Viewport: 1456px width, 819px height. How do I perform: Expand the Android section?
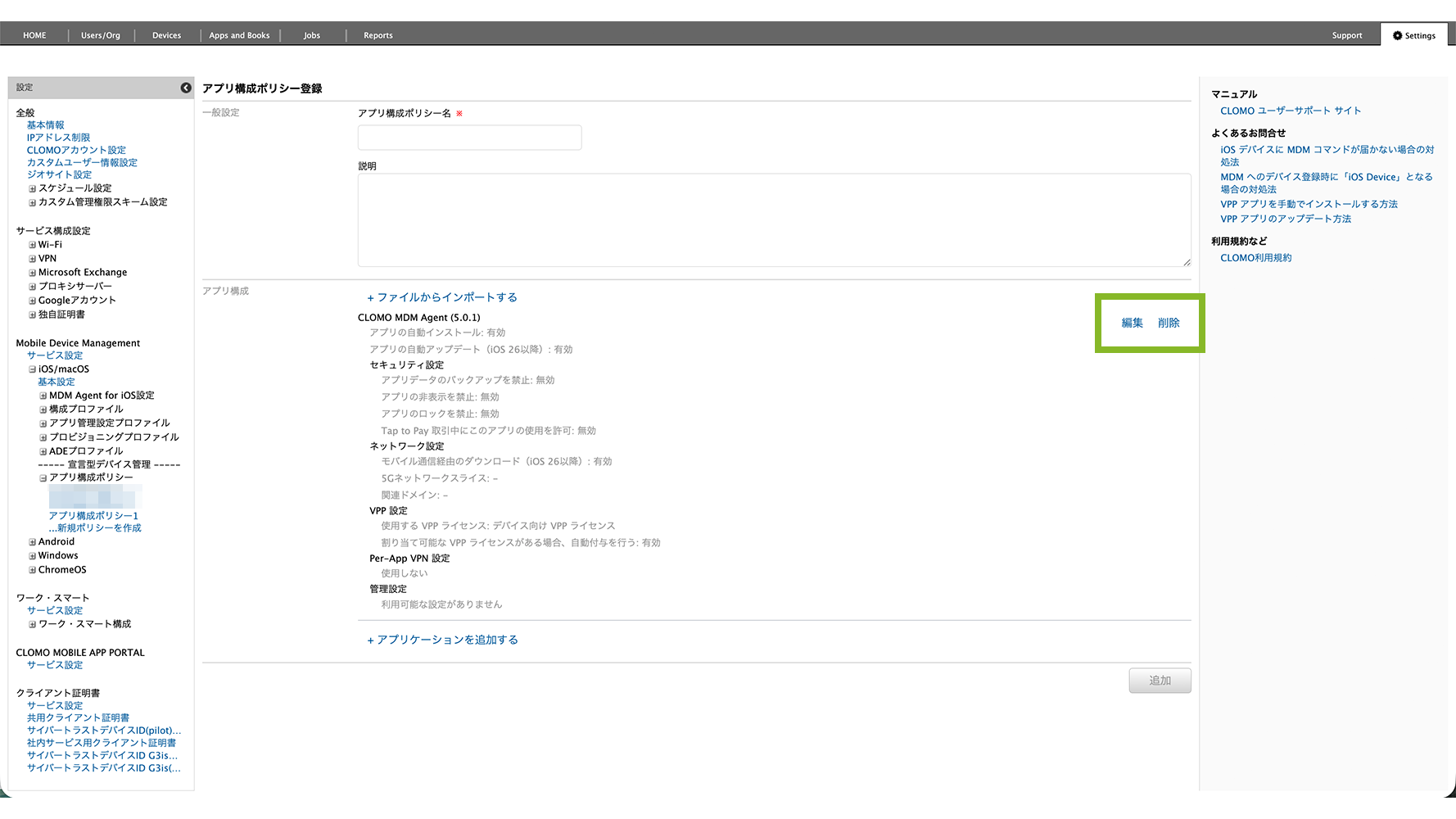click(x=33, y=542)
